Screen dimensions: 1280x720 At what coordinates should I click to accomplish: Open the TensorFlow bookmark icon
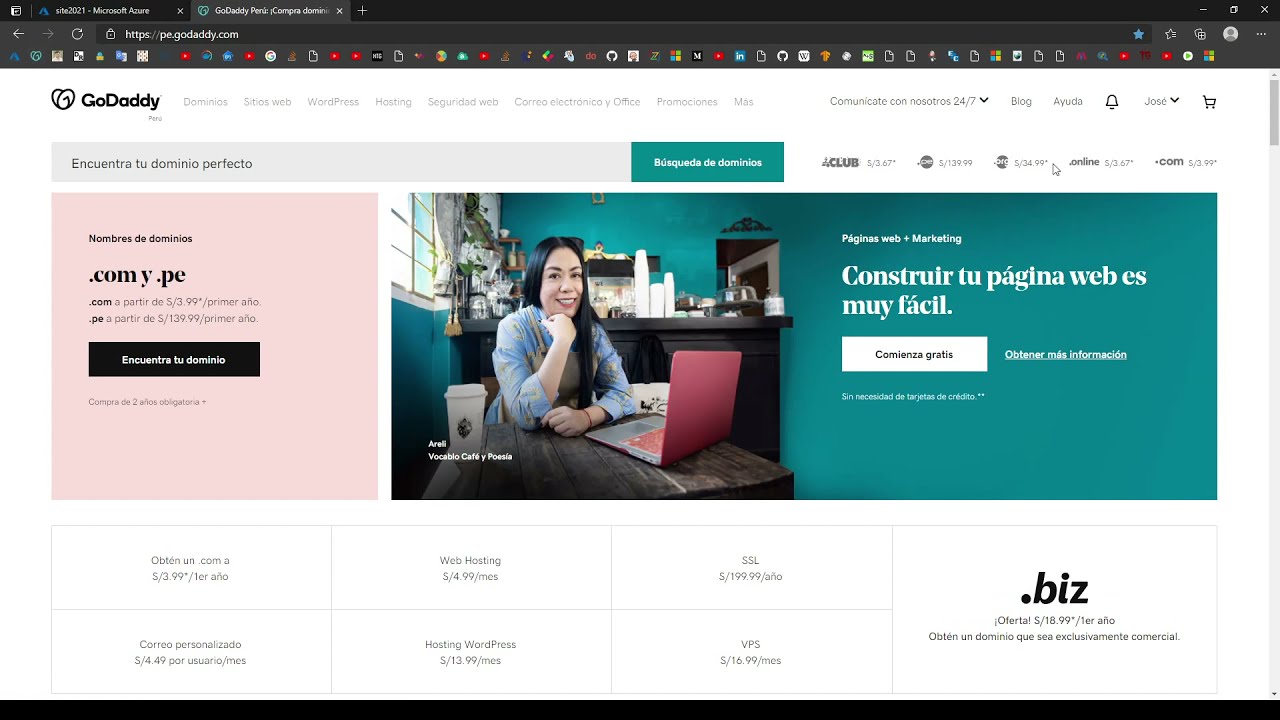coord(825,56)
